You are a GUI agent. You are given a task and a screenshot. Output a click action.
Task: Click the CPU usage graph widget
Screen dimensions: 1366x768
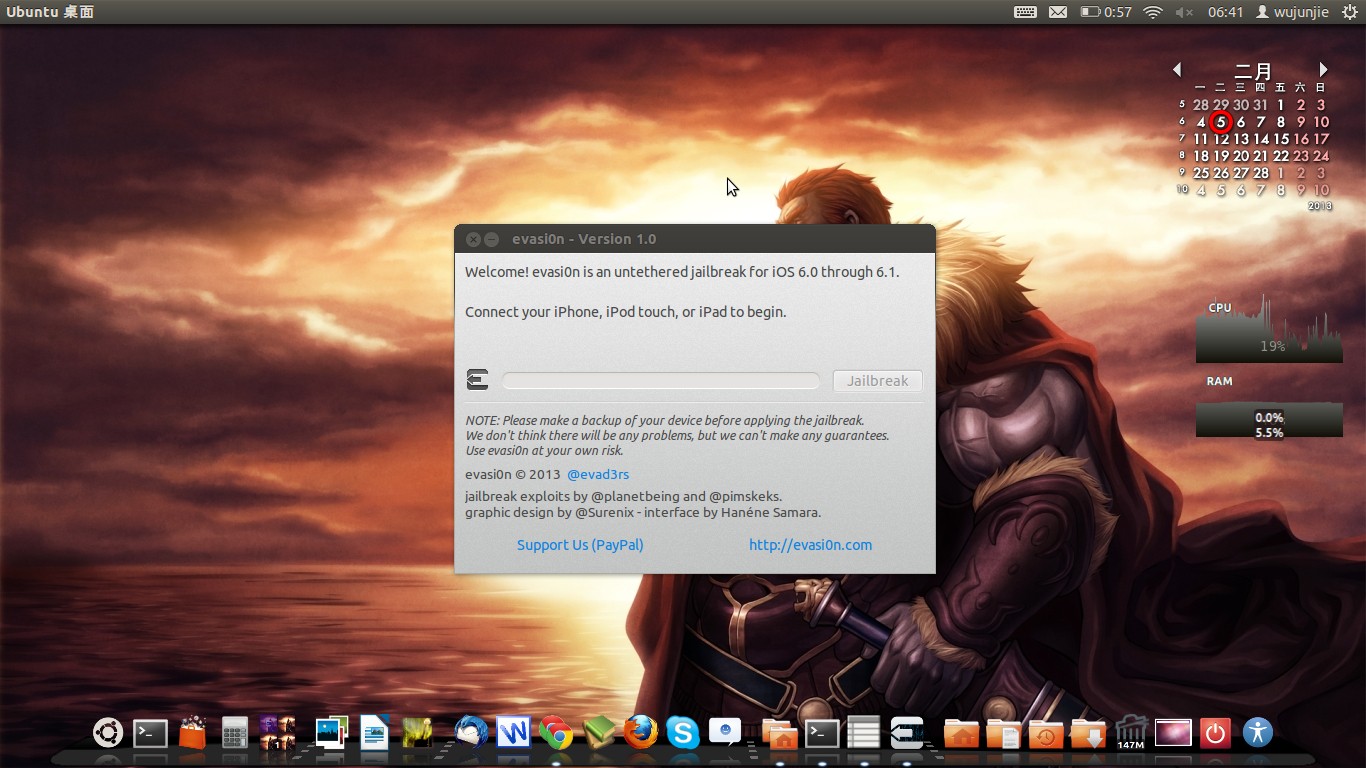pyautogui.click(x=1269, y=328)
